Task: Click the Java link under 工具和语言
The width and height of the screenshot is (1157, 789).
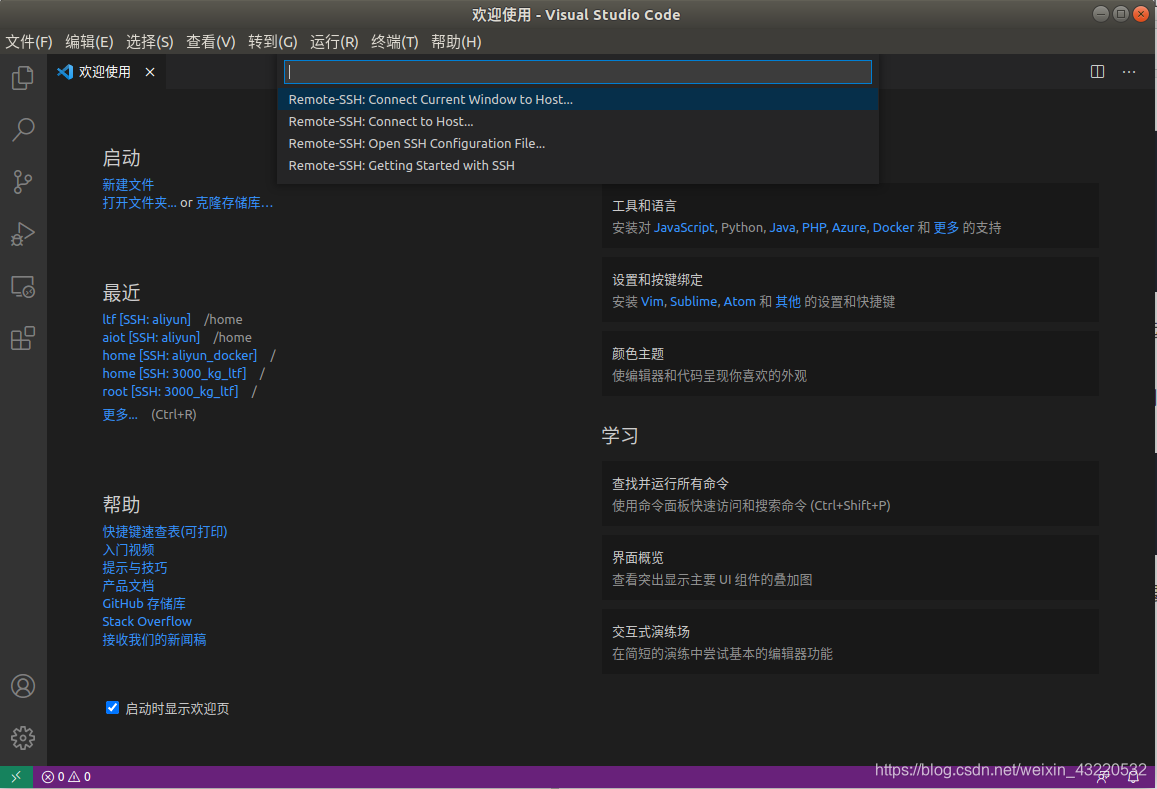Action: (782, 228)
